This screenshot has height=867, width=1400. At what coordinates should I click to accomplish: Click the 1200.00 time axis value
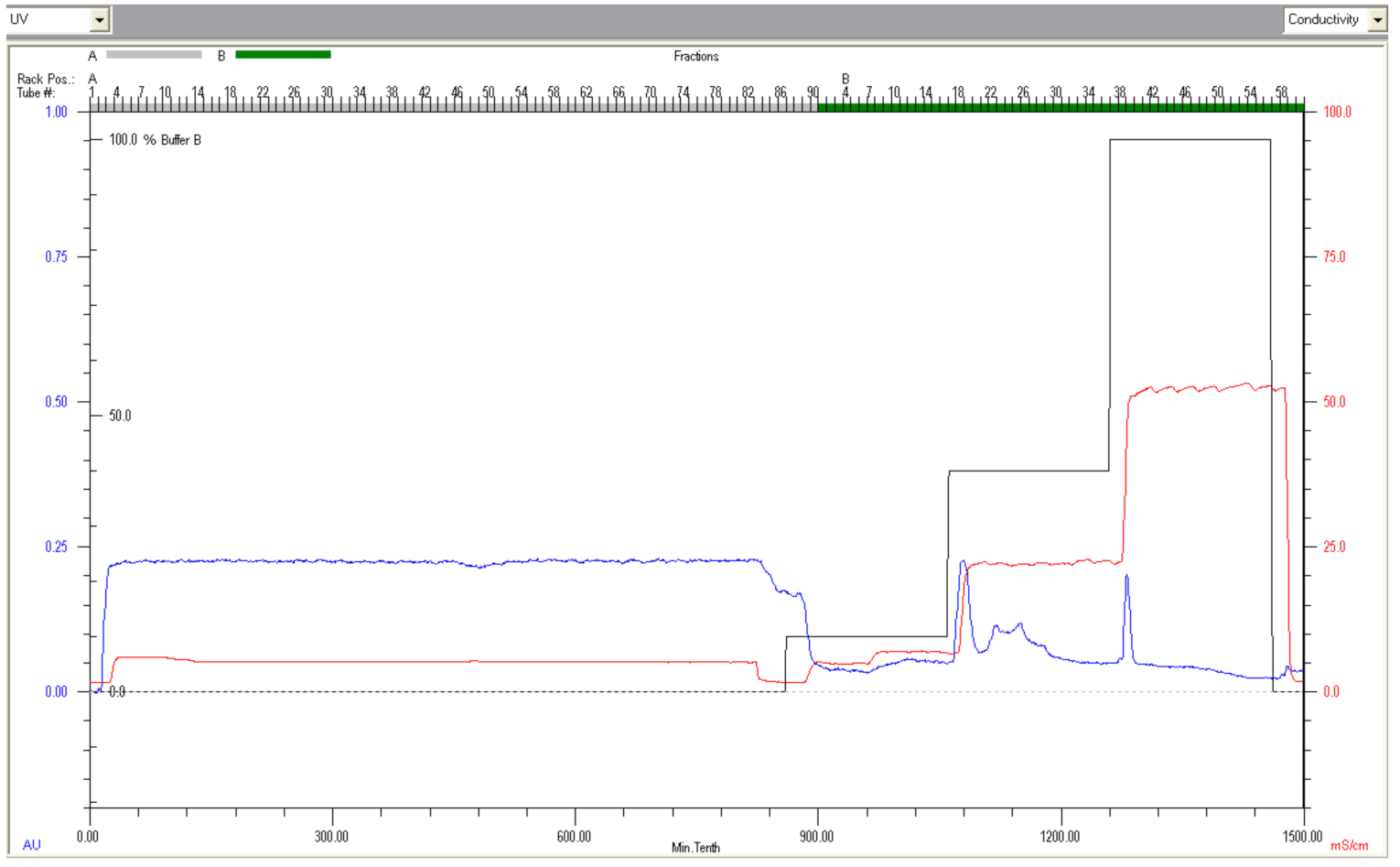click(x=1060, y=836)
